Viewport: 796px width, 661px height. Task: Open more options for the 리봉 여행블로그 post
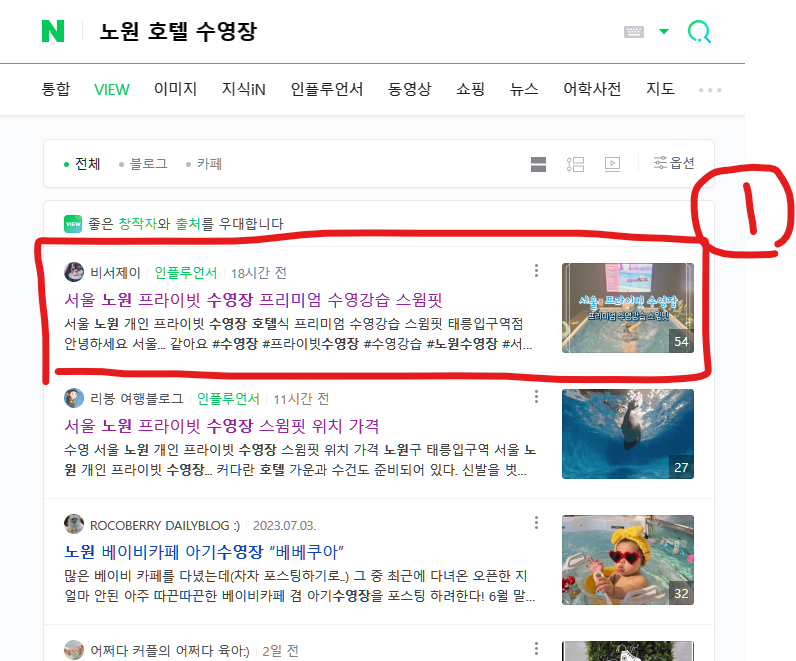(536, 396)
